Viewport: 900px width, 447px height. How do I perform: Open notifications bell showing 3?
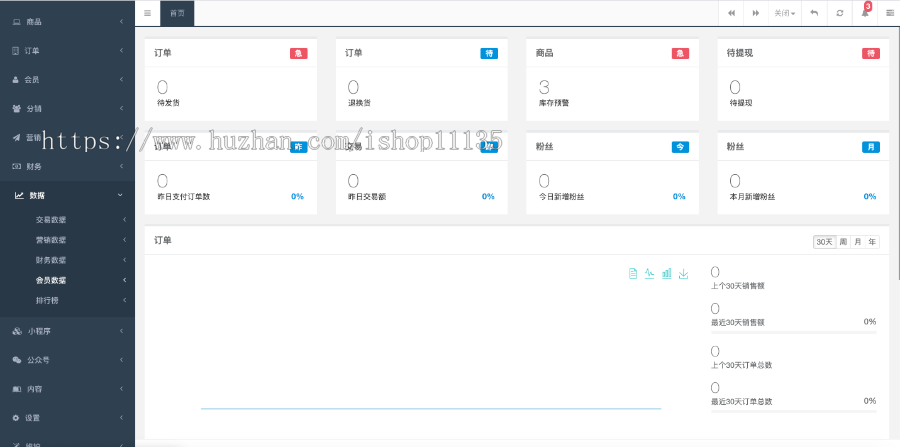pyautogui.click(x=865, y=13)
